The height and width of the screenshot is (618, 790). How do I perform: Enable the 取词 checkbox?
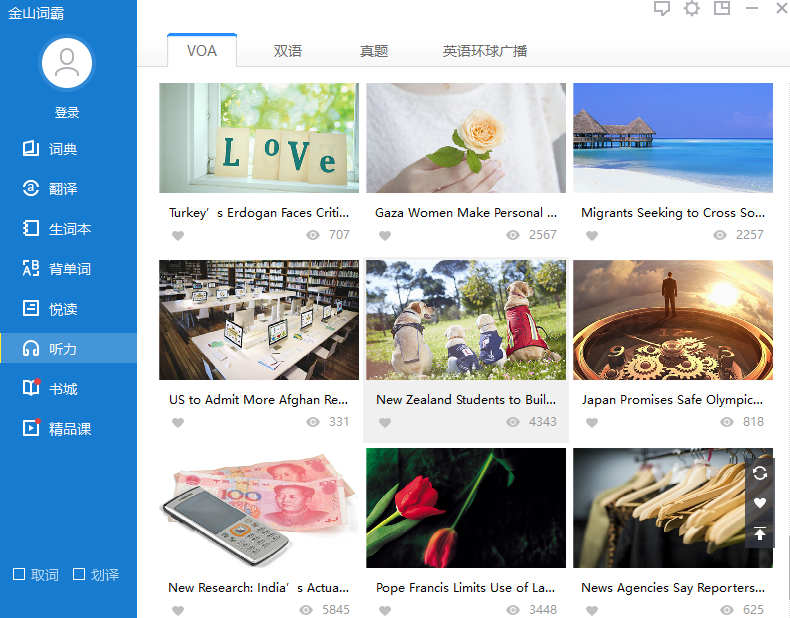pyautogui.click(x=19, y=575)
